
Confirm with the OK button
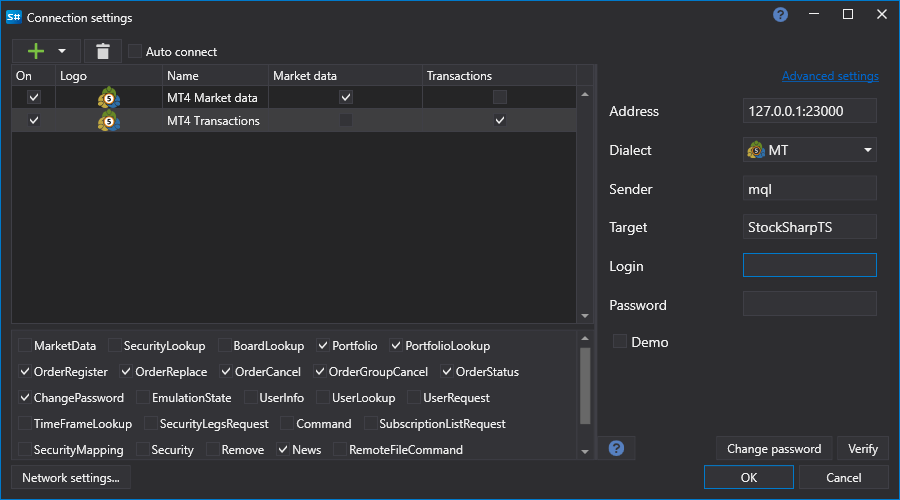click(x=748, y=477)
